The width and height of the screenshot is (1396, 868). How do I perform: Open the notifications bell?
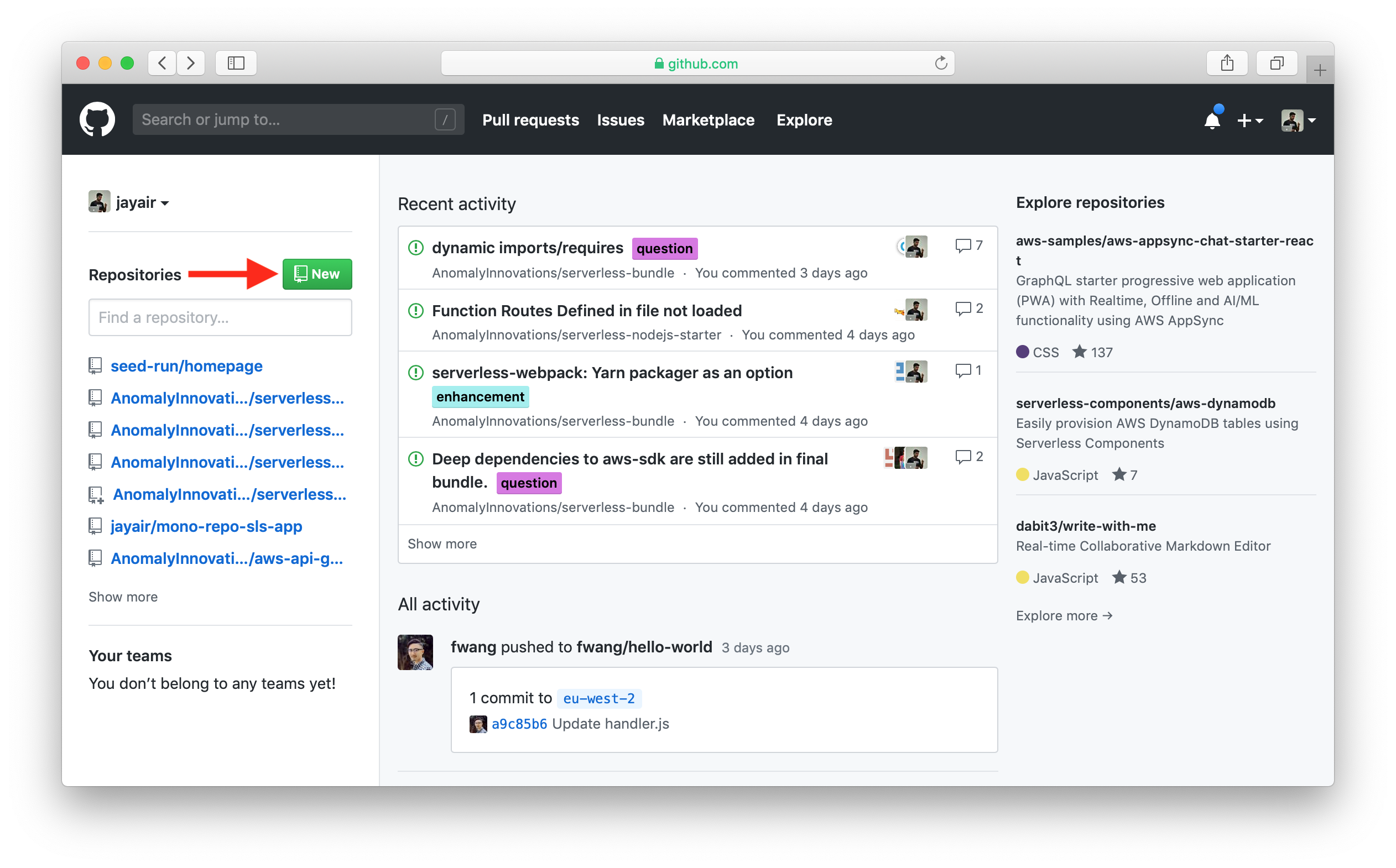1212,121
